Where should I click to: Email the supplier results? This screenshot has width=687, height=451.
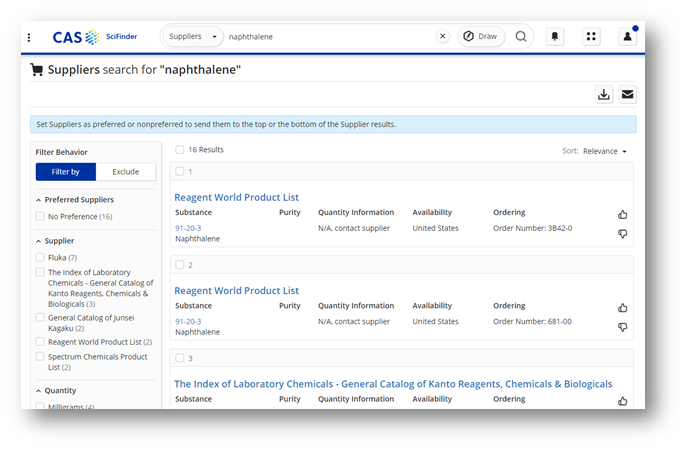click(627, 94)
